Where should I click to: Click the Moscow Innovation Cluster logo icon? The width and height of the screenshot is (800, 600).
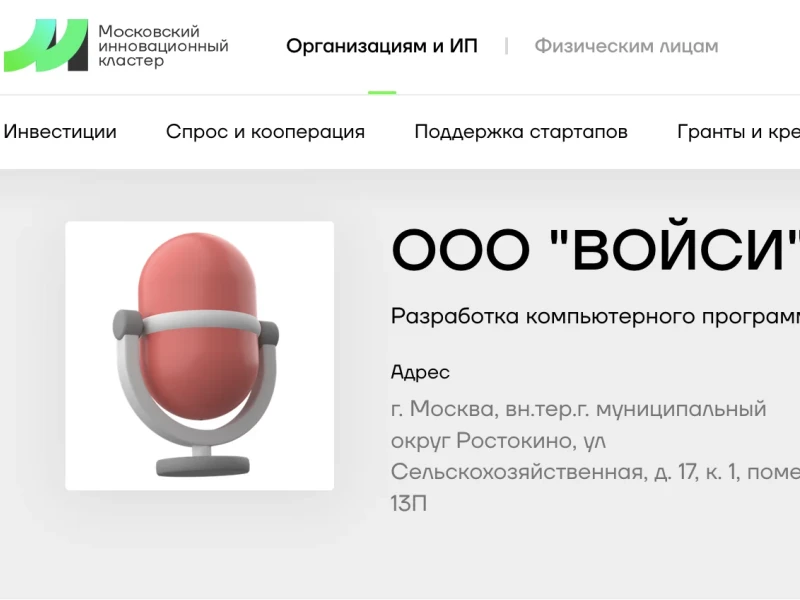(46, 45)
